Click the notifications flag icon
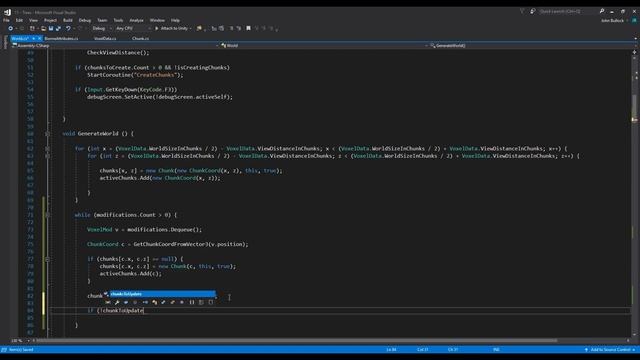 pyautogui.click(x=522, y=11)
